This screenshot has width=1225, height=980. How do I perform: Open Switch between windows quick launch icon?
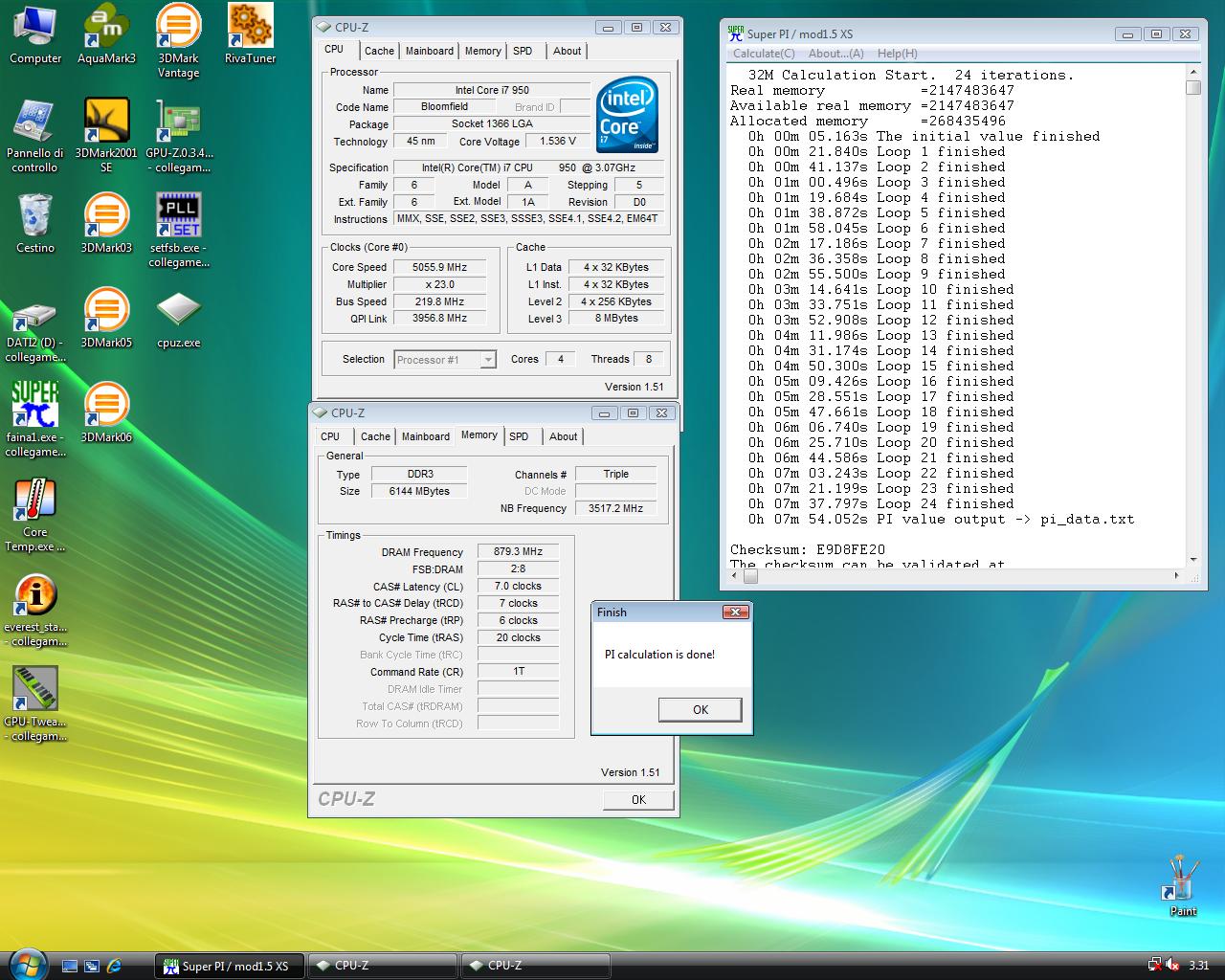(92, 967)
